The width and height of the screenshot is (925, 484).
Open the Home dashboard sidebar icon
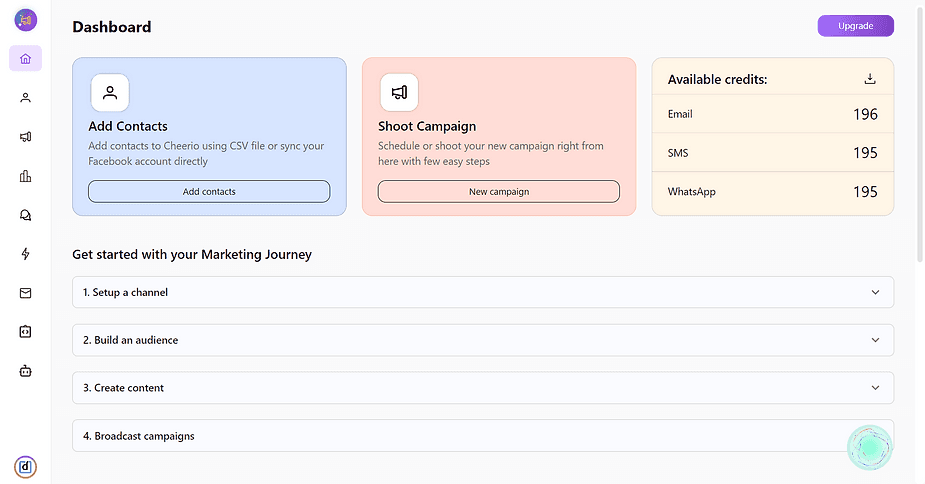click(25, 59)
